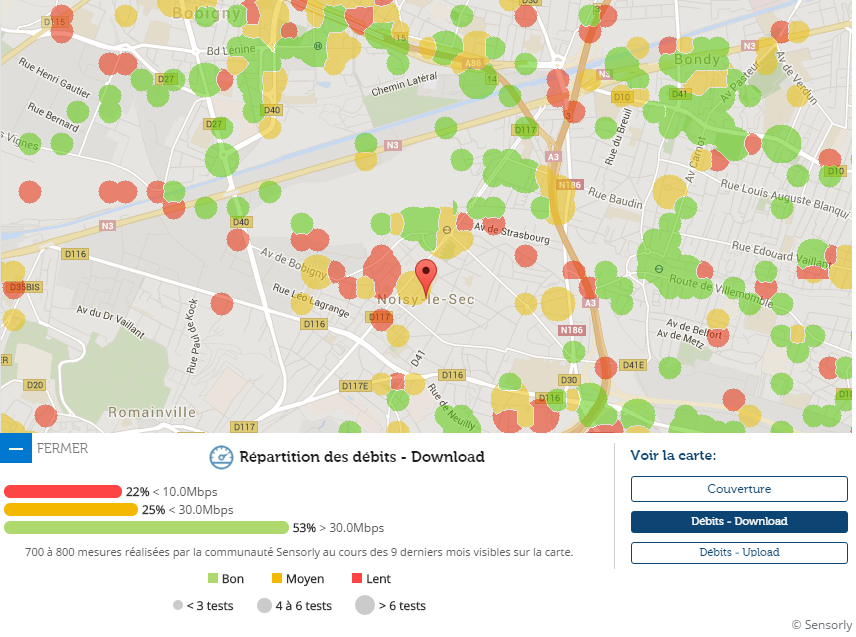The height and width of the screenshot is (637, 856).
Task: Click the D117E road shield
Action: (355, 385)
